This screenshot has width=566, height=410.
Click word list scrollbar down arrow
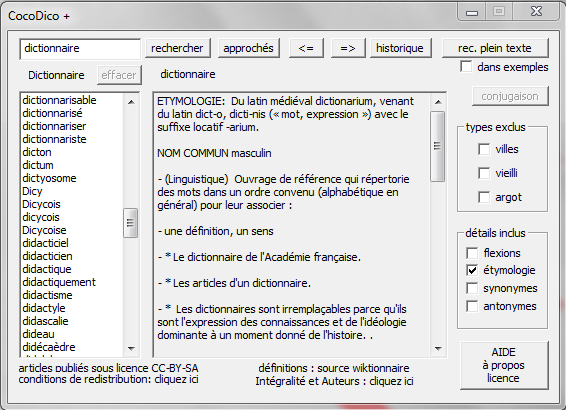pos(131,349)
